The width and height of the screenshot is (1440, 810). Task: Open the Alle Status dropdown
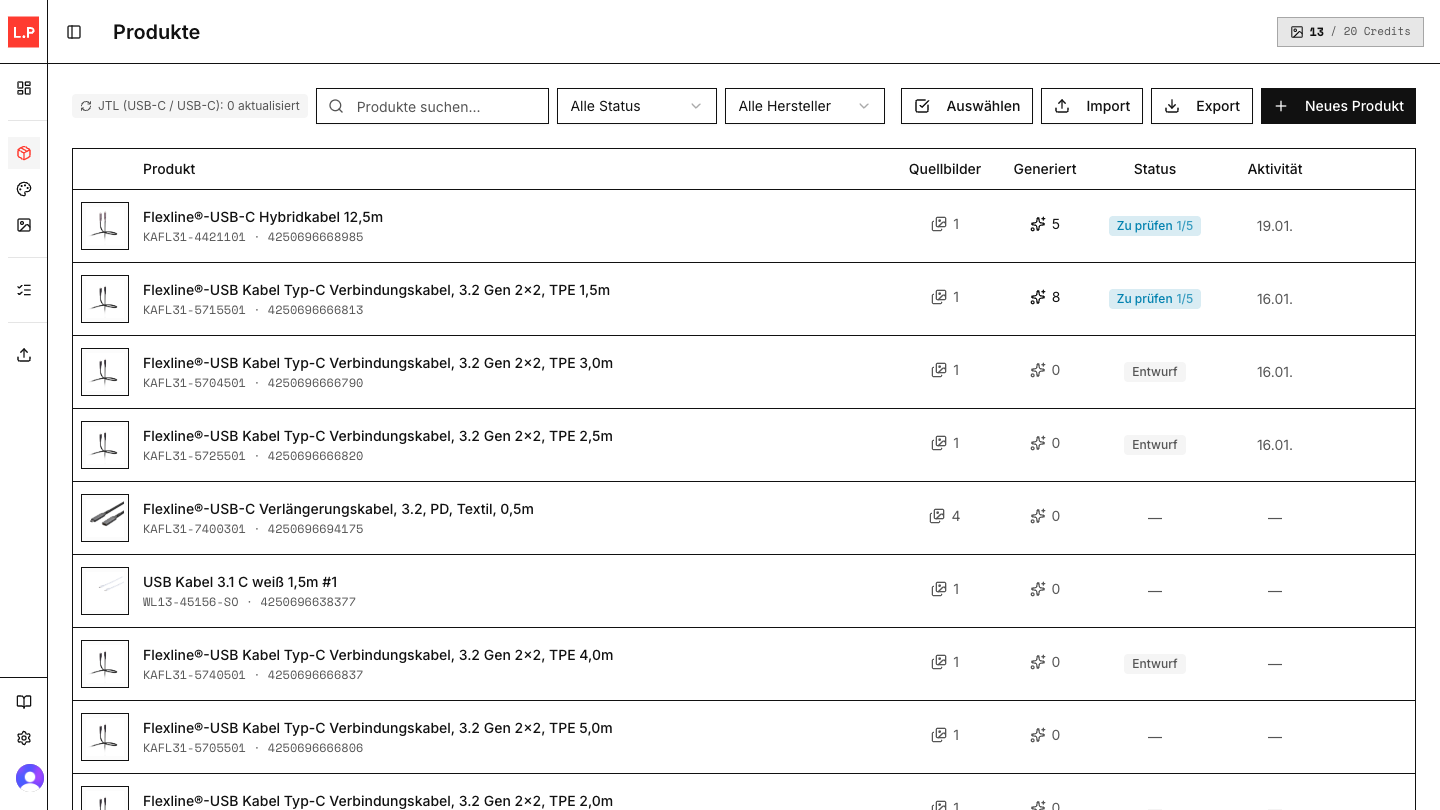point(637,106)
